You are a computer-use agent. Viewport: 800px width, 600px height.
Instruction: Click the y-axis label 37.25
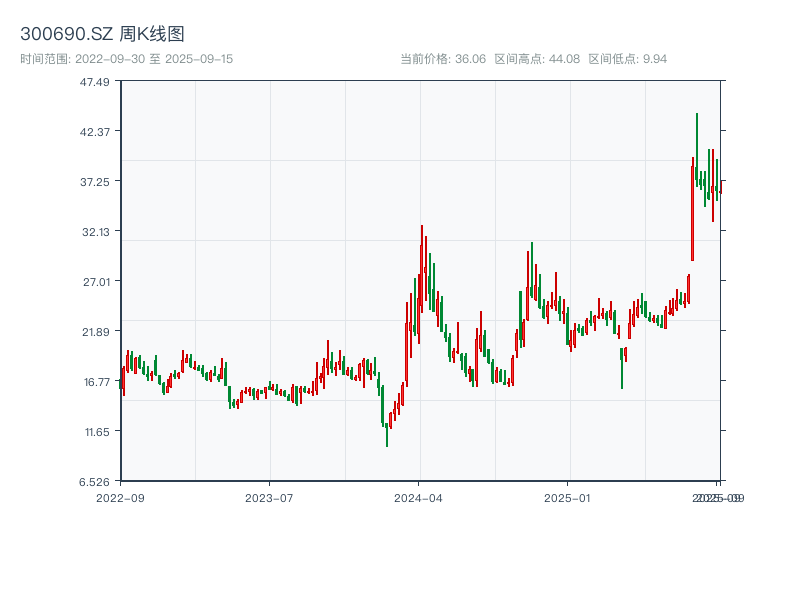[x=95, y=182]
